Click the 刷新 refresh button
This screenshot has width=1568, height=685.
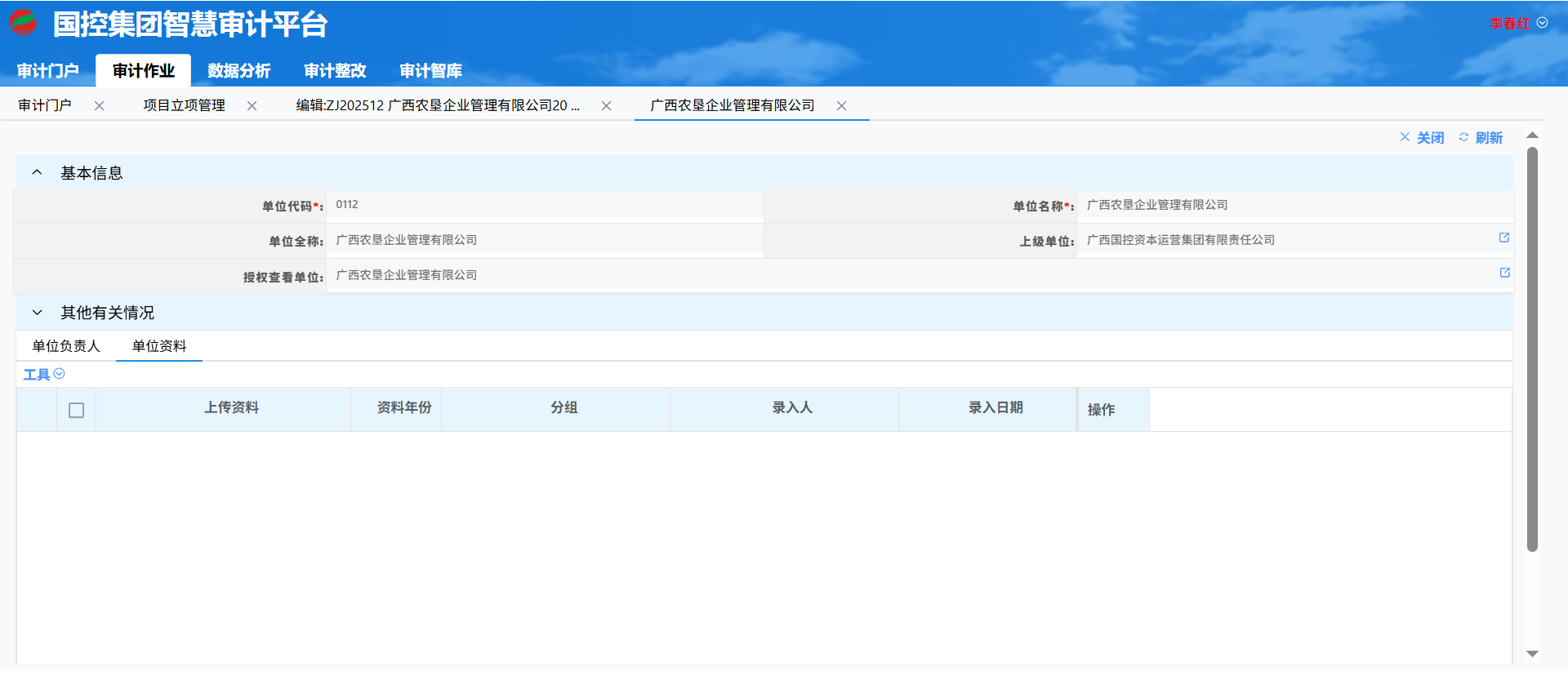(1481, 138)
